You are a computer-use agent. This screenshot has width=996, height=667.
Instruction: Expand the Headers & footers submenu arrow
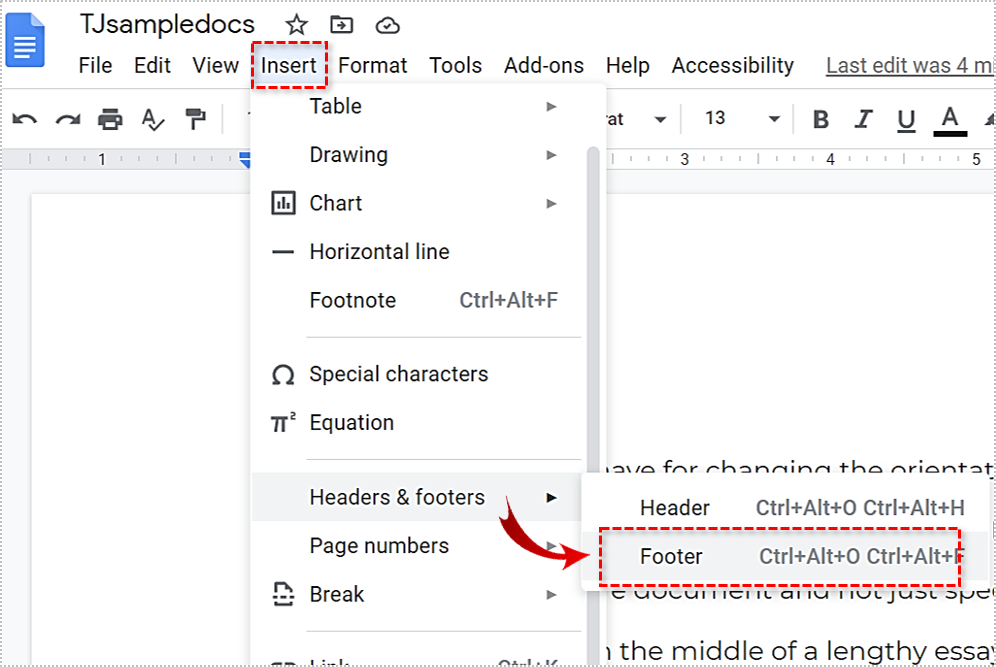(x=551, y=498)
